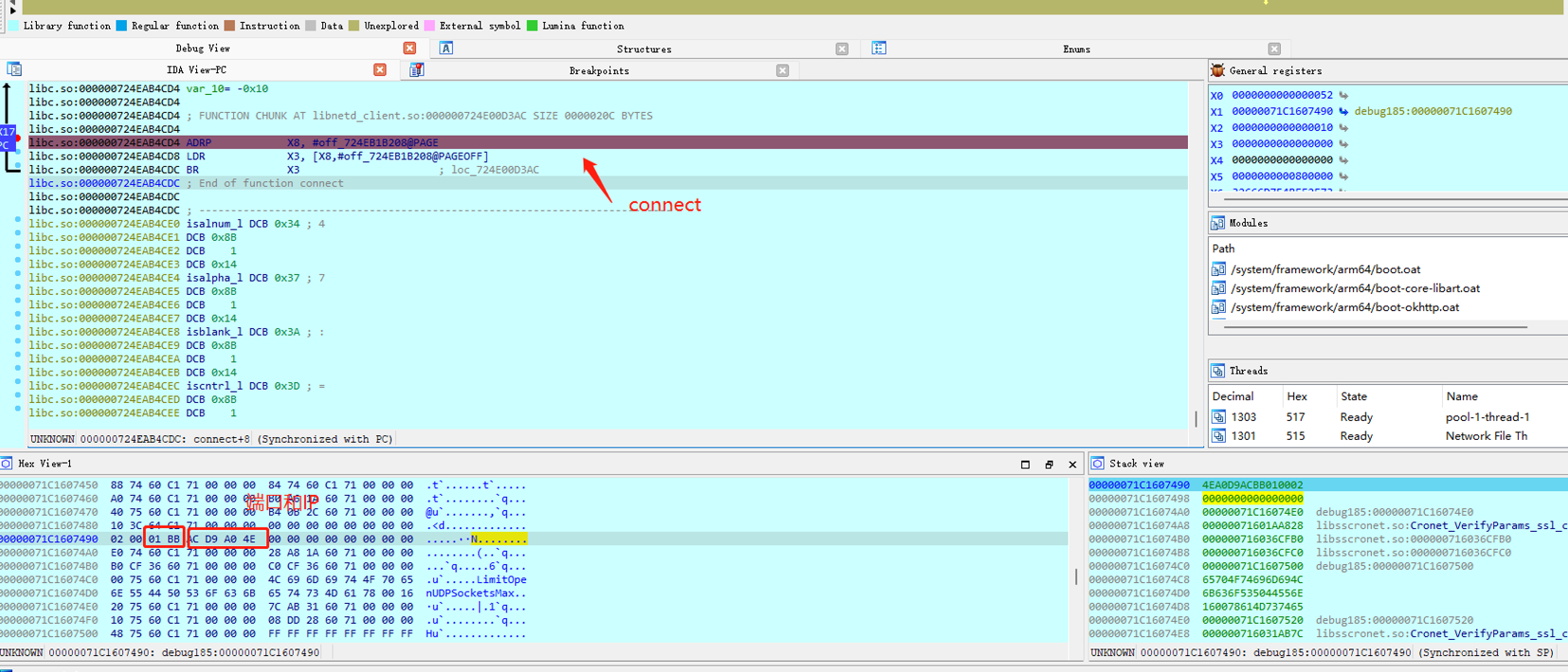Close the IDA View-PC tab
Screen dimensions: 1568x672
coord(379,70)
